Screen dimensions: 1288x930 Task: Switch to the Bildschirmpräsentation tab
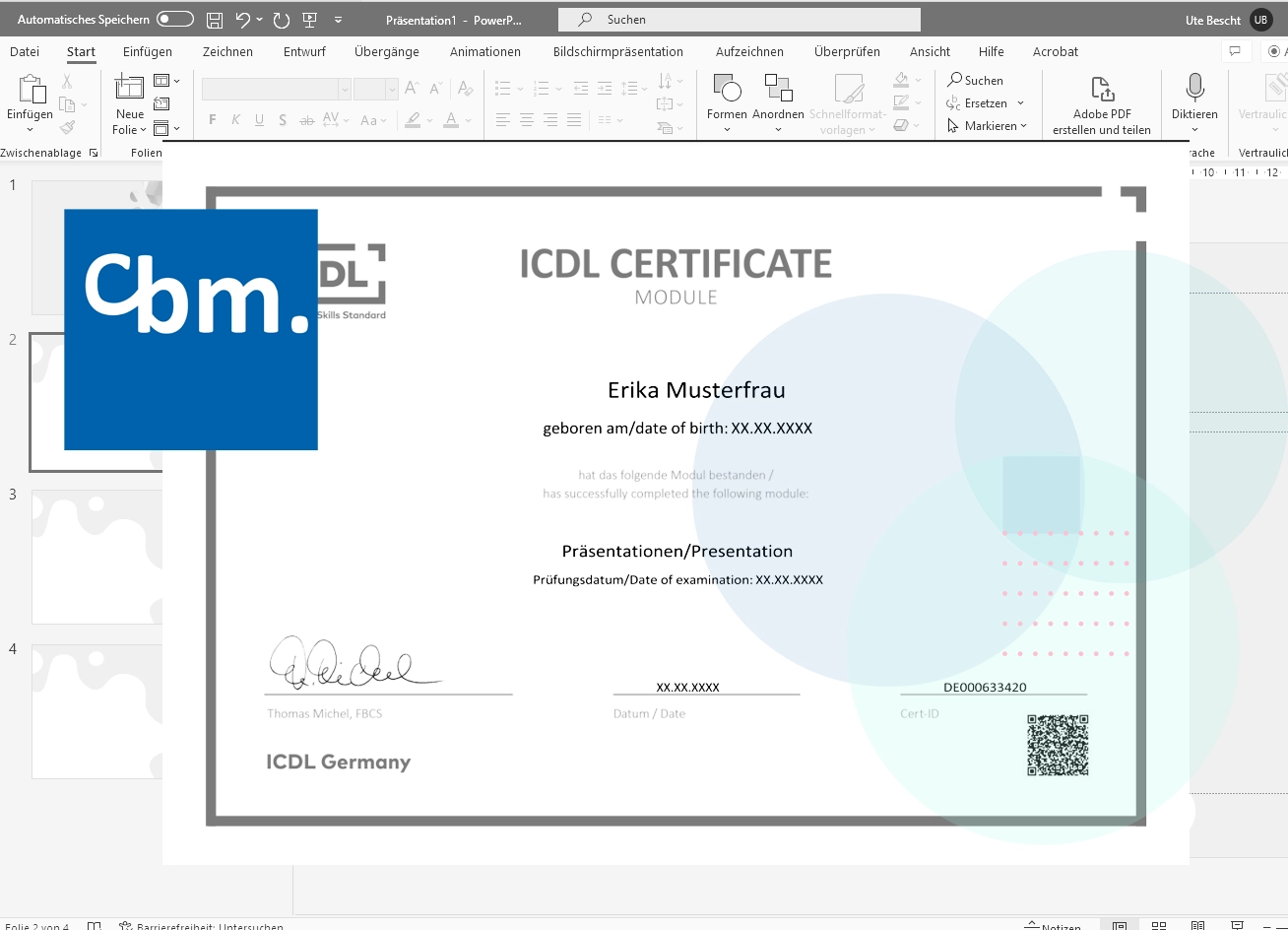click(618, 51)
